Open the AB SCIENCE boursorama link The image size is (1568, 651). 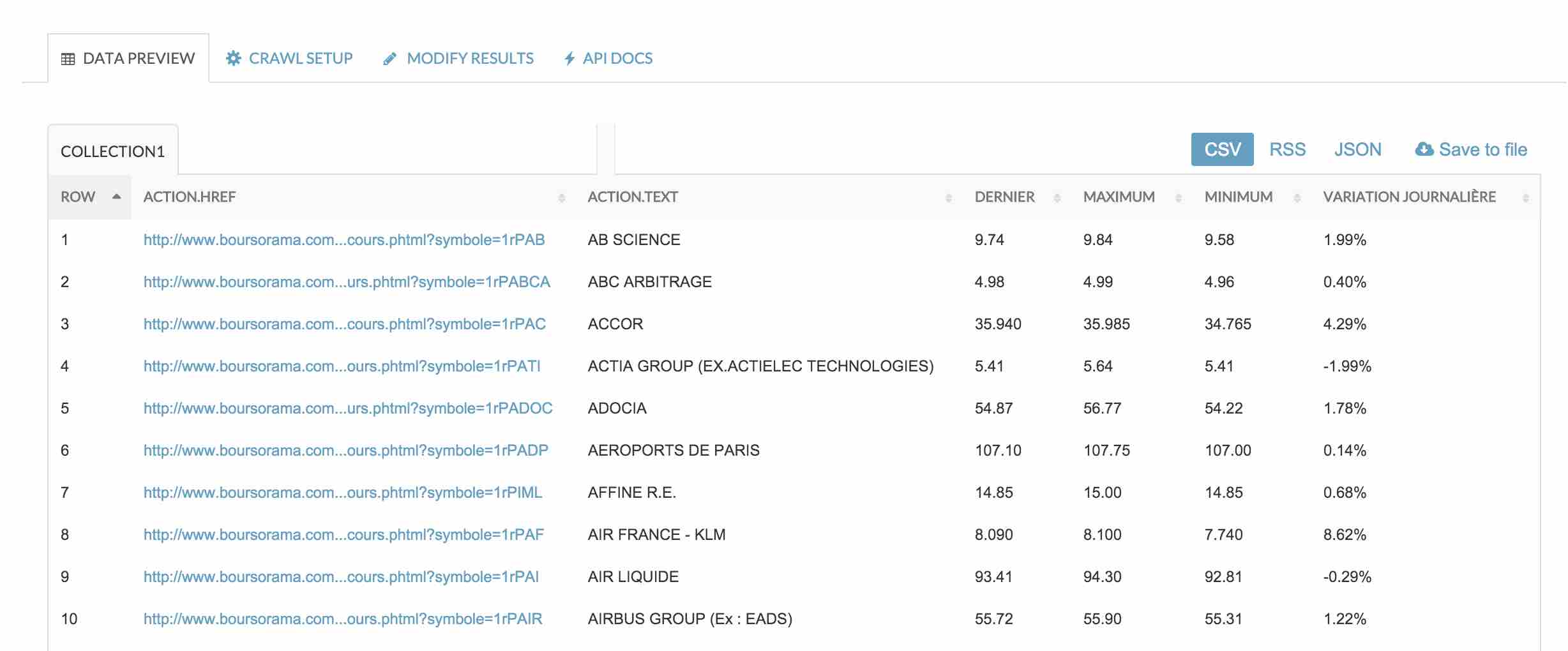pyautogui.click(x=343, y=240)
